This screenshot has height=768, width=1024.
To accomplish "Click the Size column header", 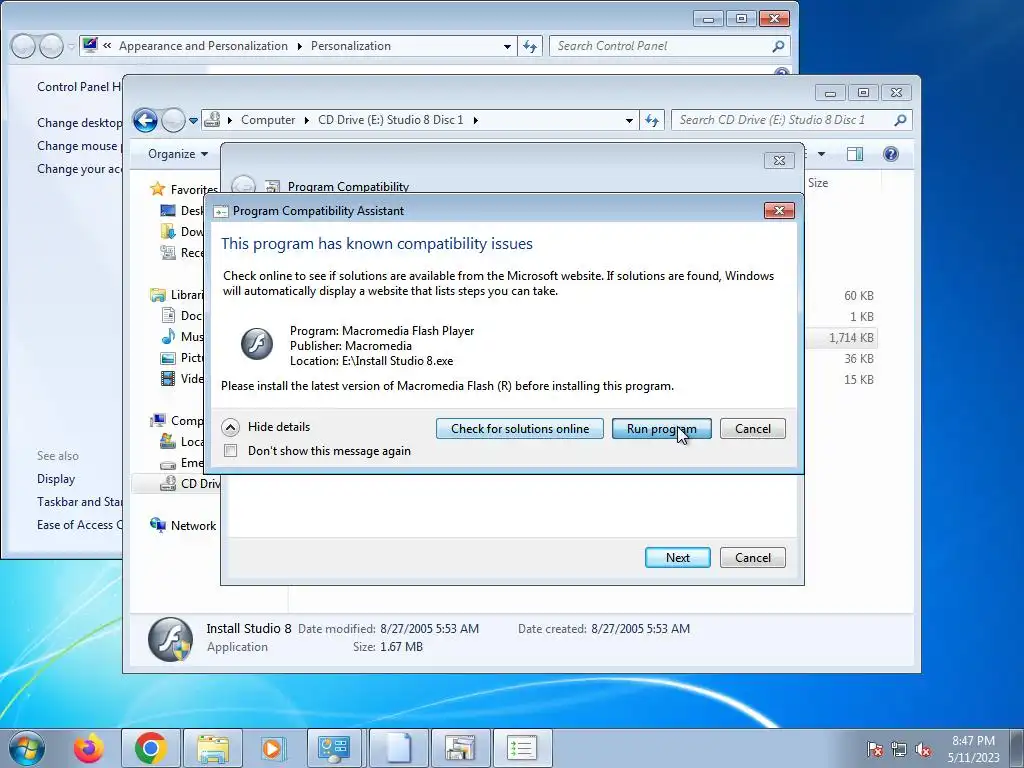I will [818, 183].
